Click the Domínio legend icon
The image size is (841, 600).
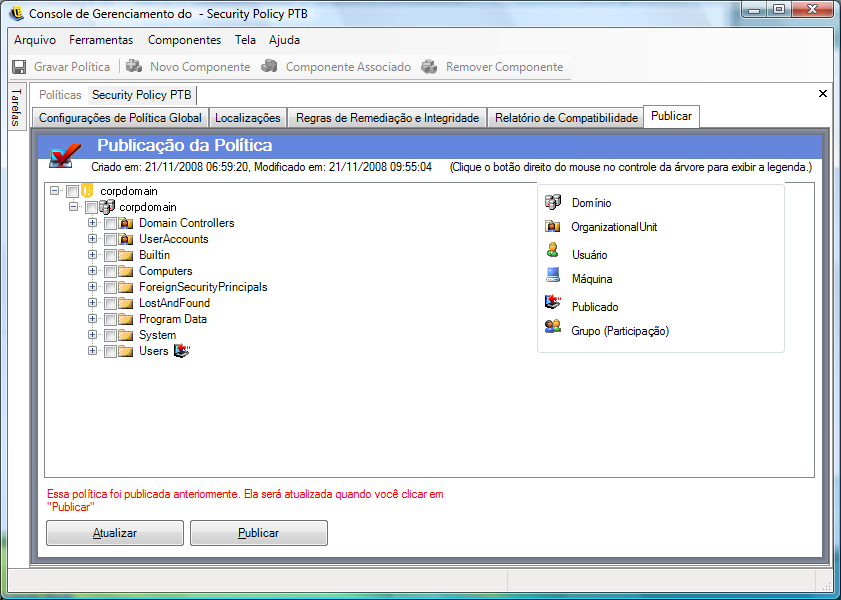click(553, 202)
